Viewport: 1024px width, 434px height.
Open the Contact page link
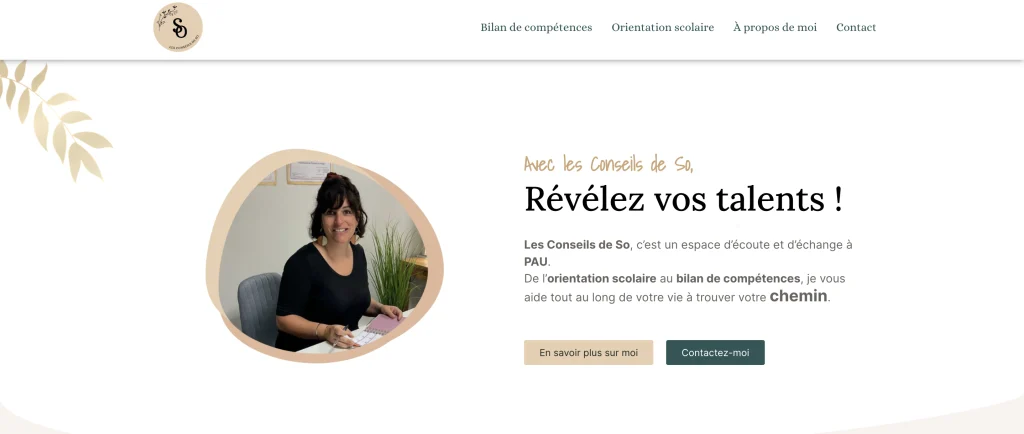tap(856, 27)
